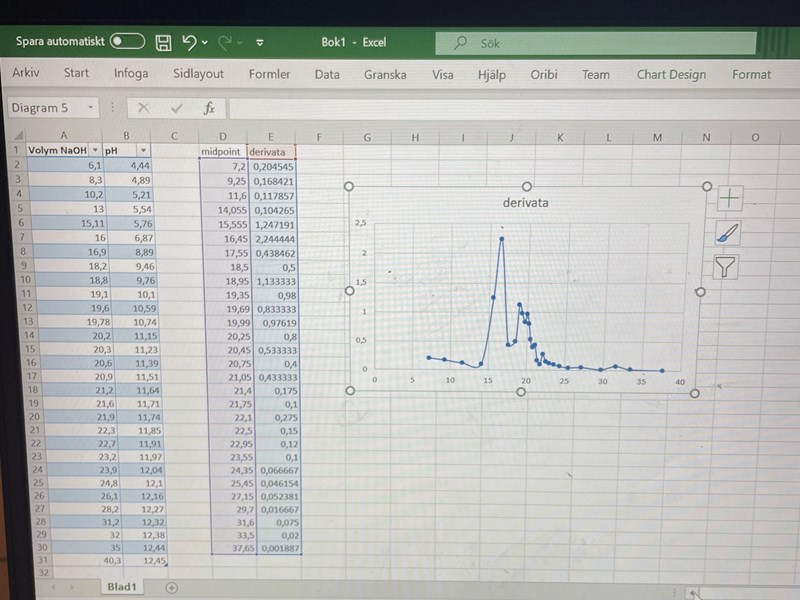Open the Undo history dropdown arrow
The image size is (800, 600).
205,43
